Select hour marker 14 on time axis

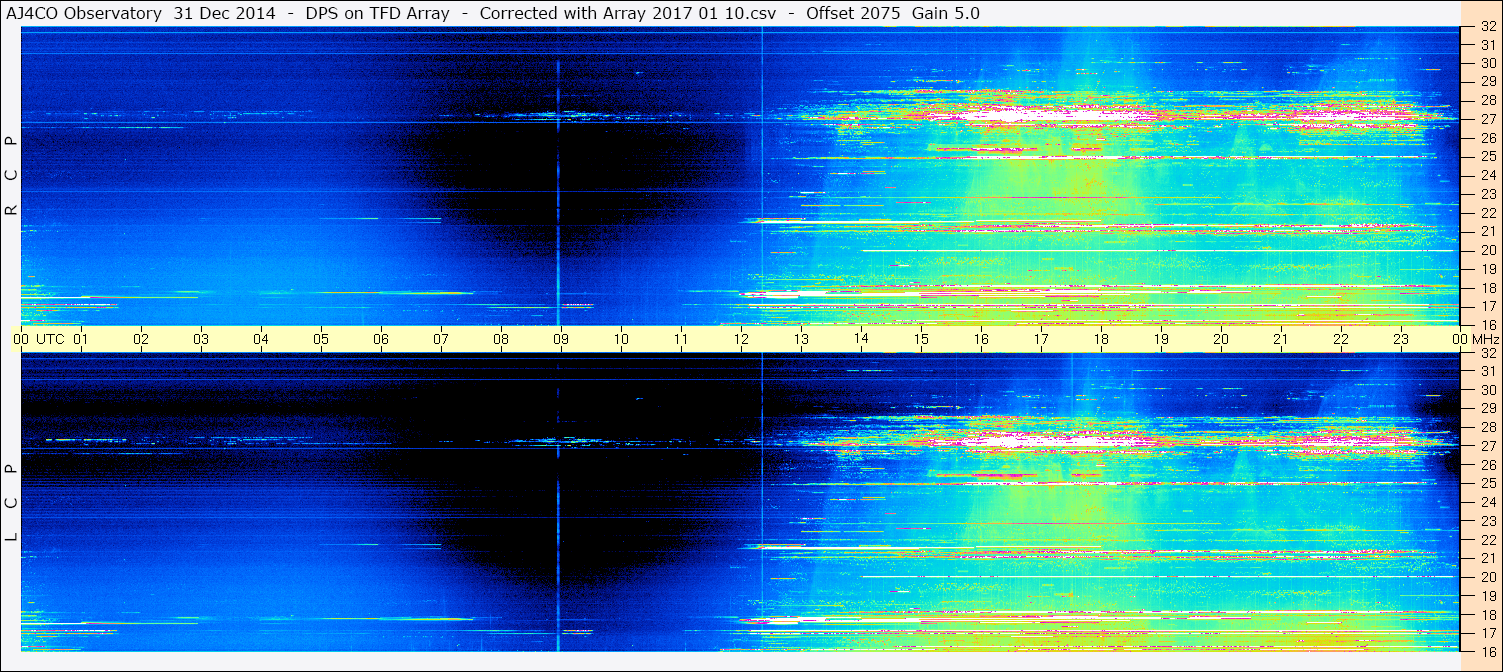(x=861, y=339)
